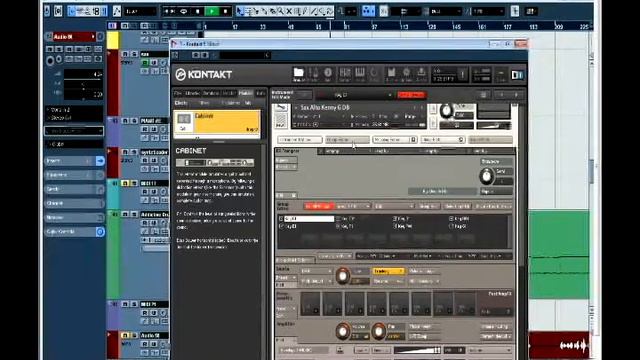Expand Inserts section in Cubase inspector
Viewport: 640px width, 360px height.
pos(74,161)
